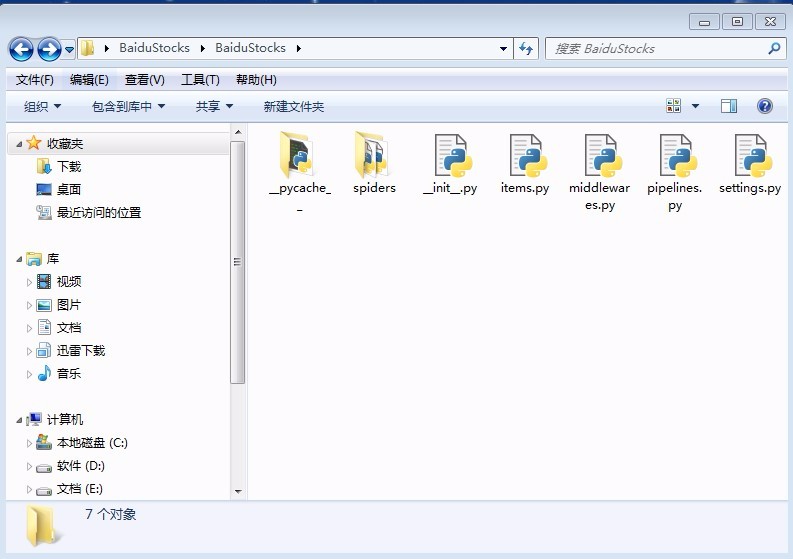Expand the 视频 tree node arrow
Viewport: 793px width, 559px height.
(29, 282)
